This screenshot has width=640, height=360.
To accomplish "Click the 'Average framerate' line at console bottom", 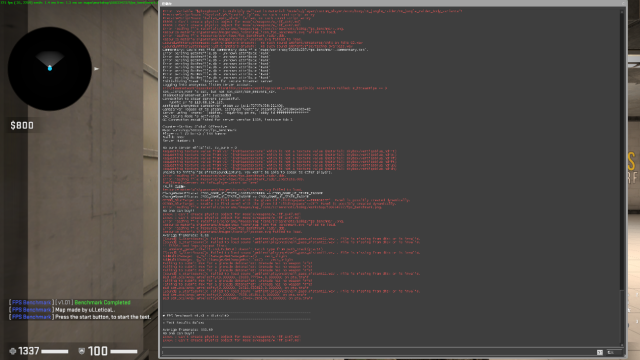I will 188,329.
